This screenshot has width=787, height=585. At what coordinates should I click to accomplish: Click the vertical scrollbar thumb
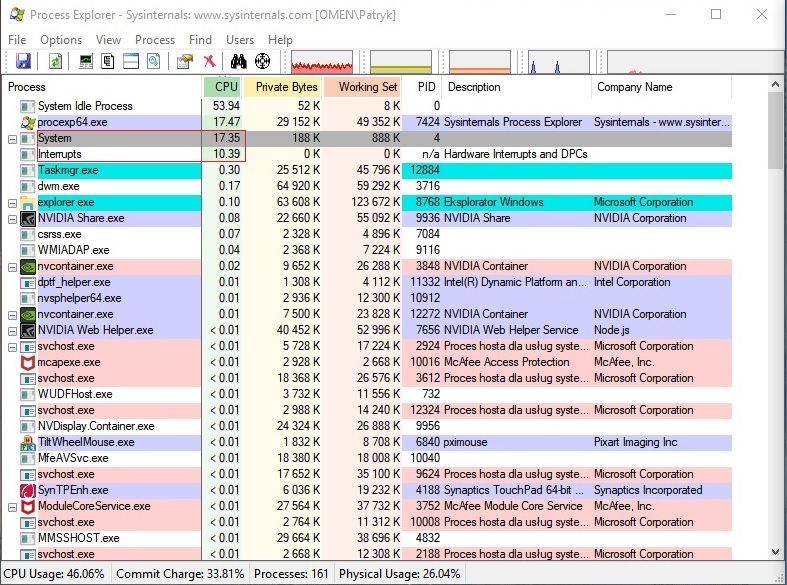(x=775, y=130)
